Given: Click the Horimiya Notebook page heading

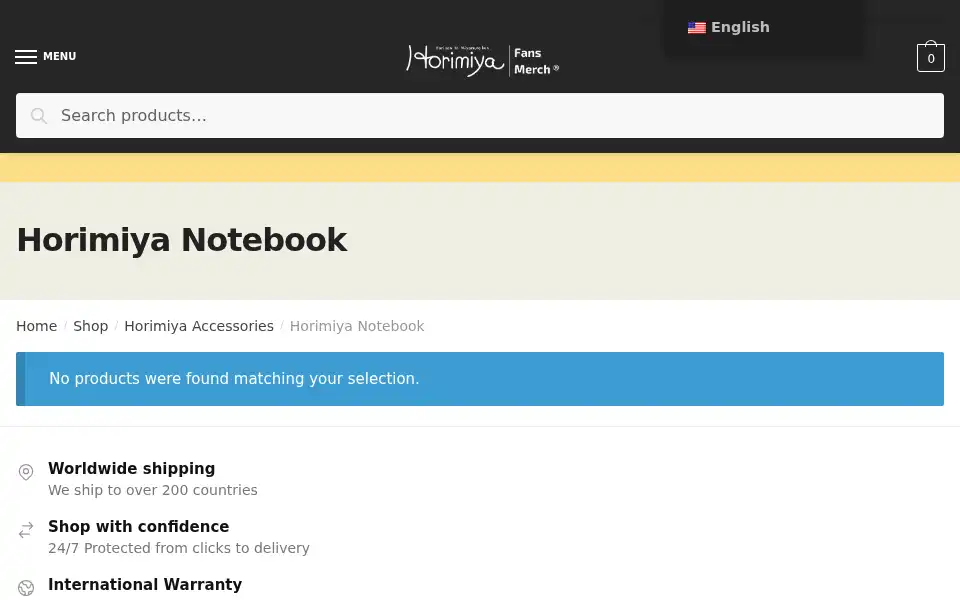Looking at the screenshot, I should pos(182,240).
